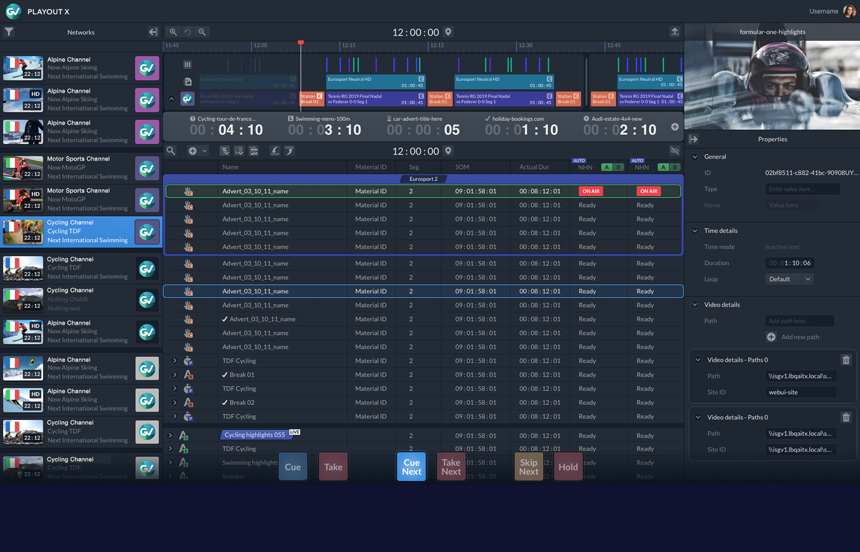Collapse the Time details section
Screen dimensions: 860x552
(695, 231)
